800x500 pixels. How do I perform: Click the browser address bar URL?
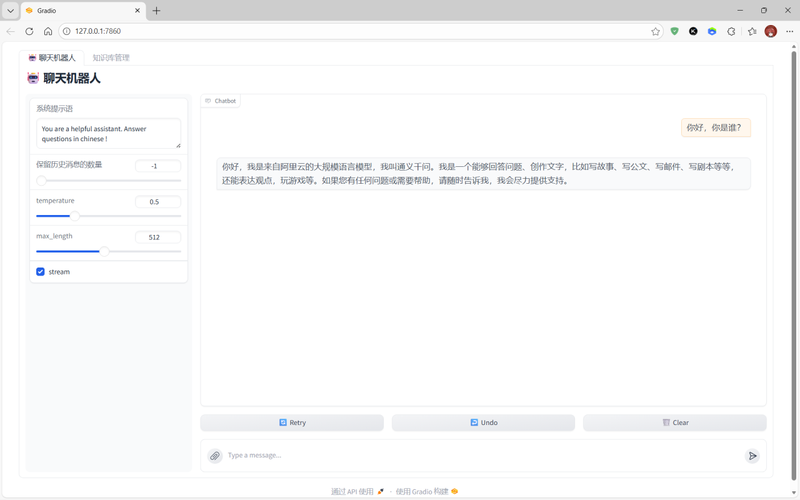[x=98, y=31]
